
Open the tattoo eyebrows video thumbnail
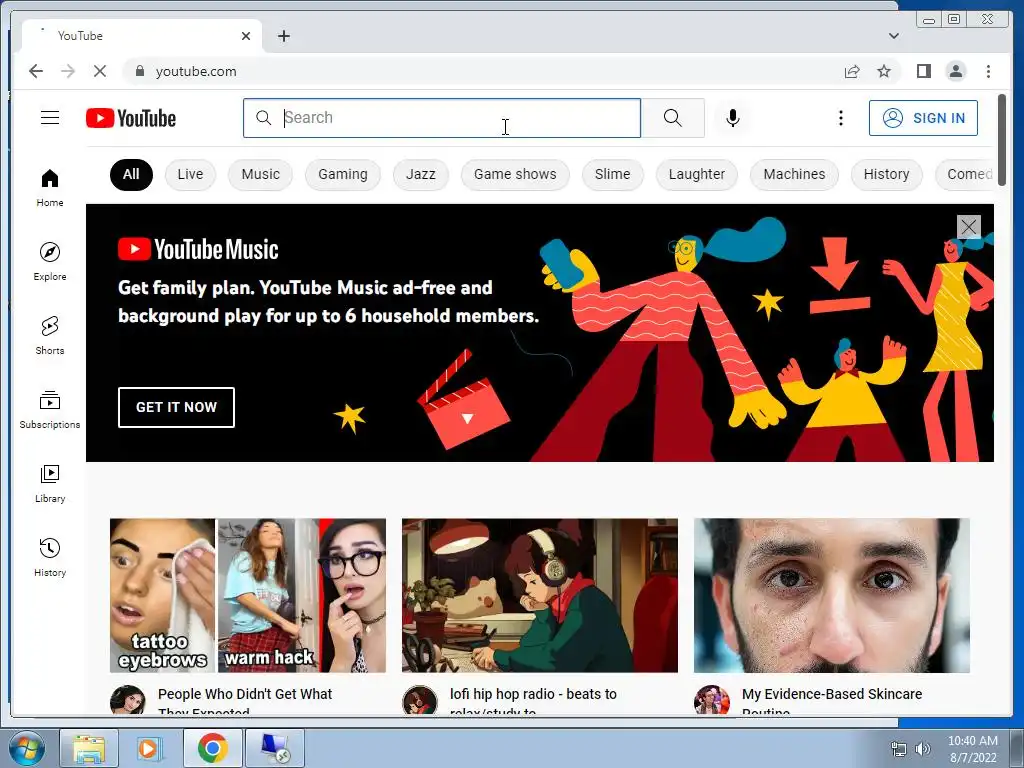(x=248, y=596)
